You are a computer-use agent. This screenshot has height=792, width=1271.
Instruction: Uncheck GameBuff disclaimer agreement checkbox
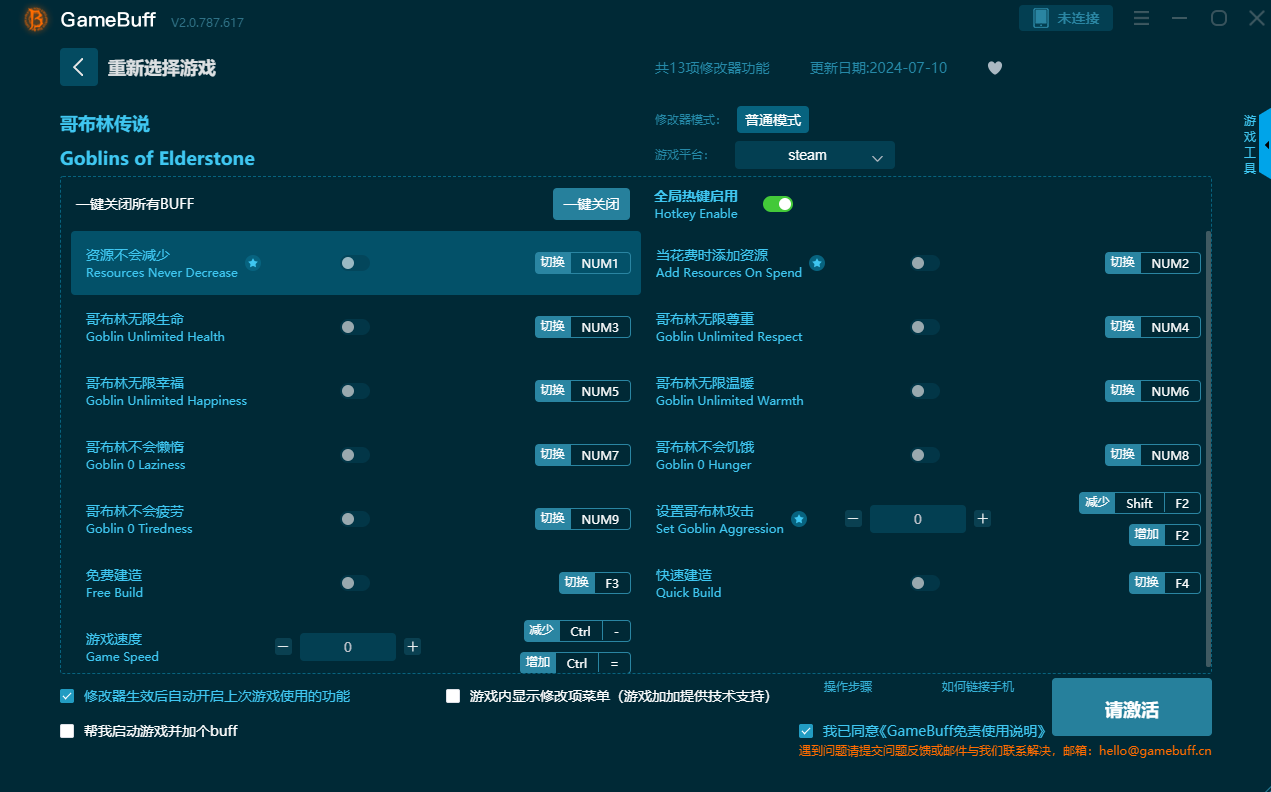click(806, 731)
